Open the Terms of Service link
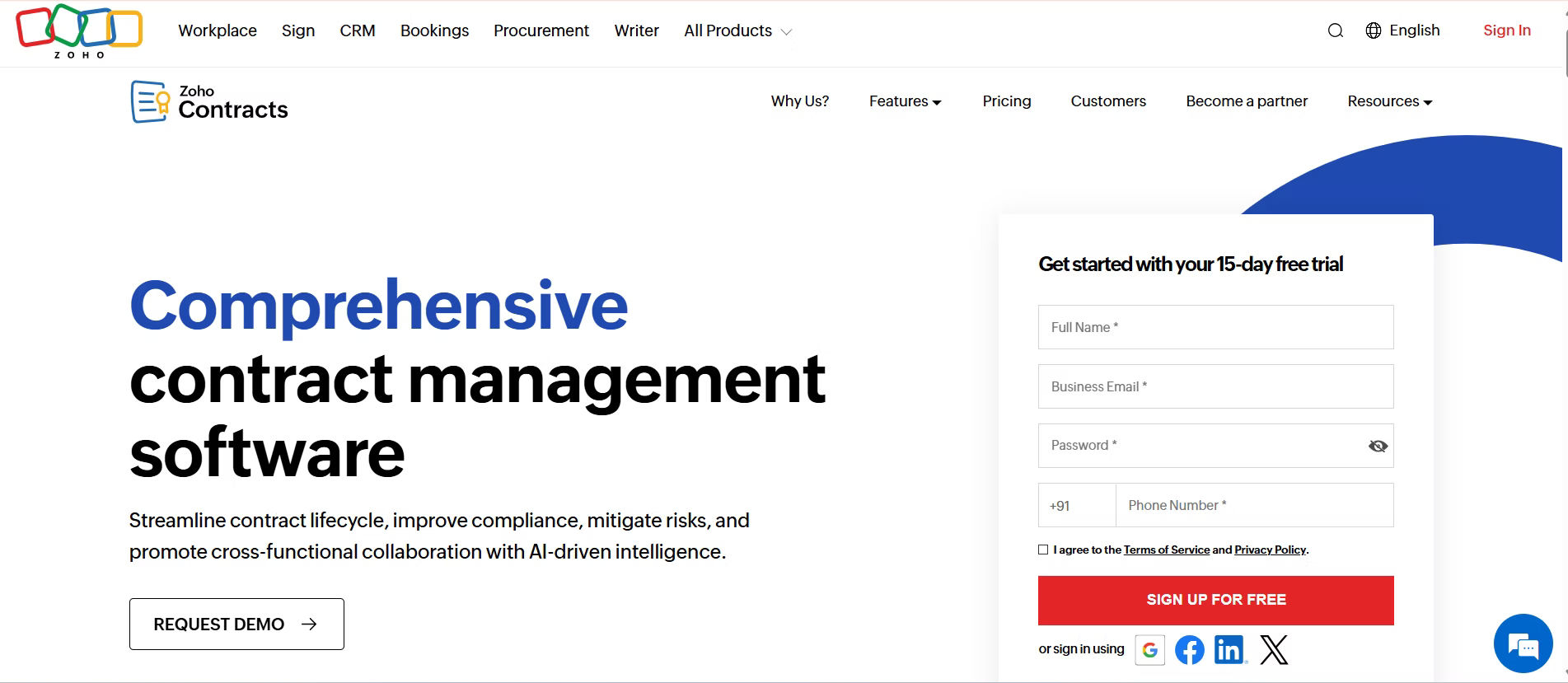This screenshot has height=683, width=1568. (x=1167, y=550)
